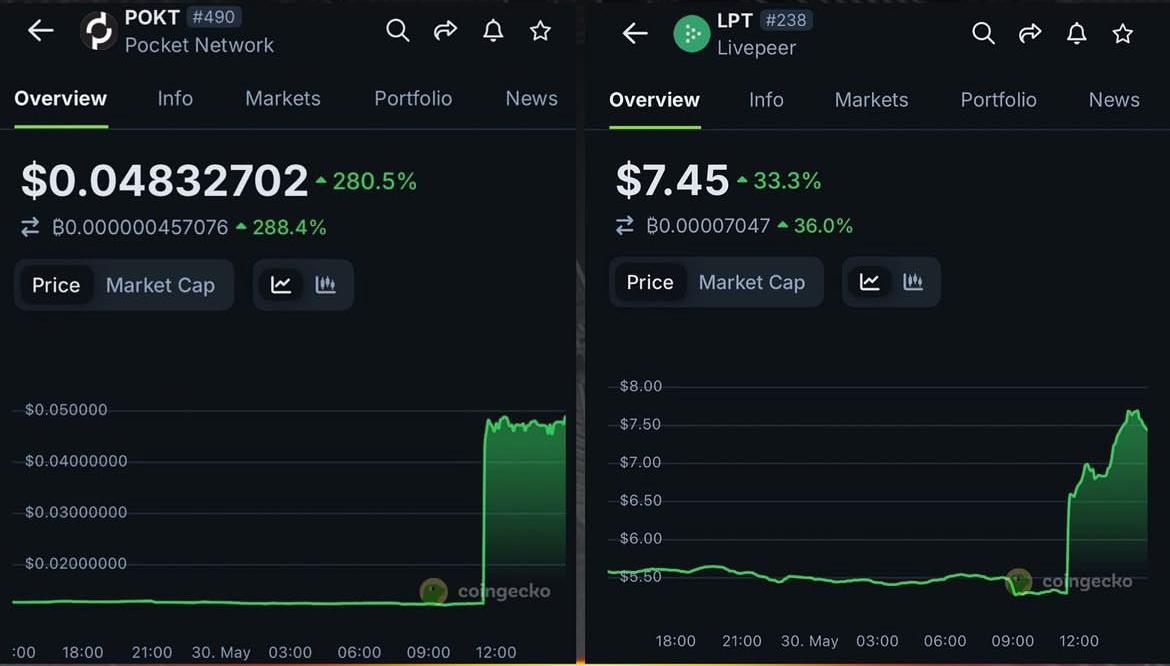Screen dimensions: 1170x666
Task: Go back from the POKT page
Action: pos(40,31)
